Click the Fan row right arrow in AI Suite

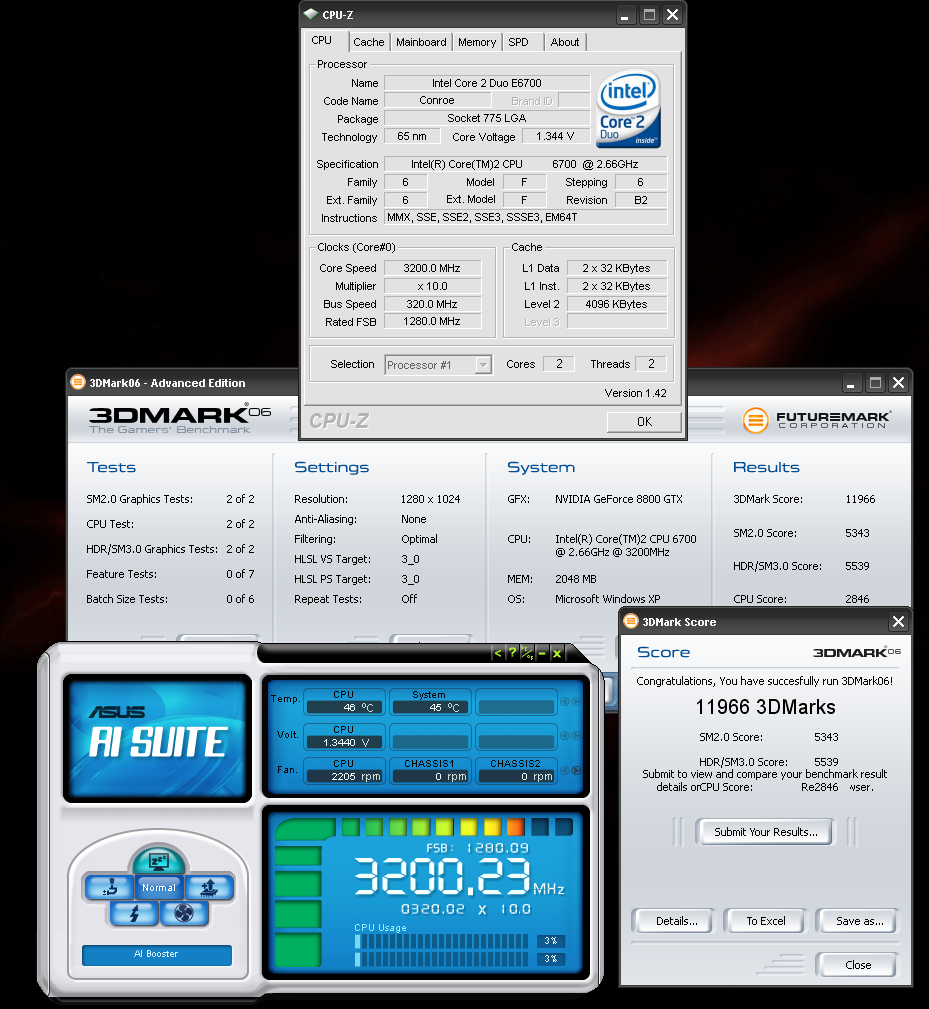point(576,770)
